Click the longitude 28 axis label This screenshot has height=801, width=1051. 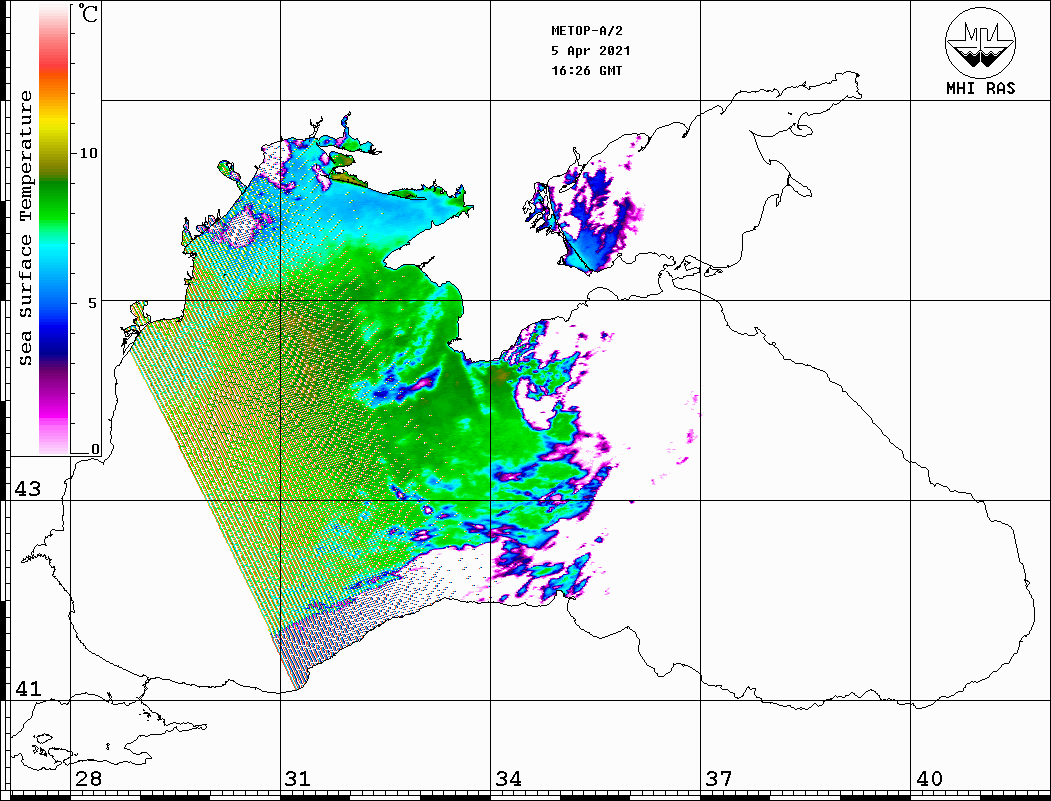click(x=88, y=779)
